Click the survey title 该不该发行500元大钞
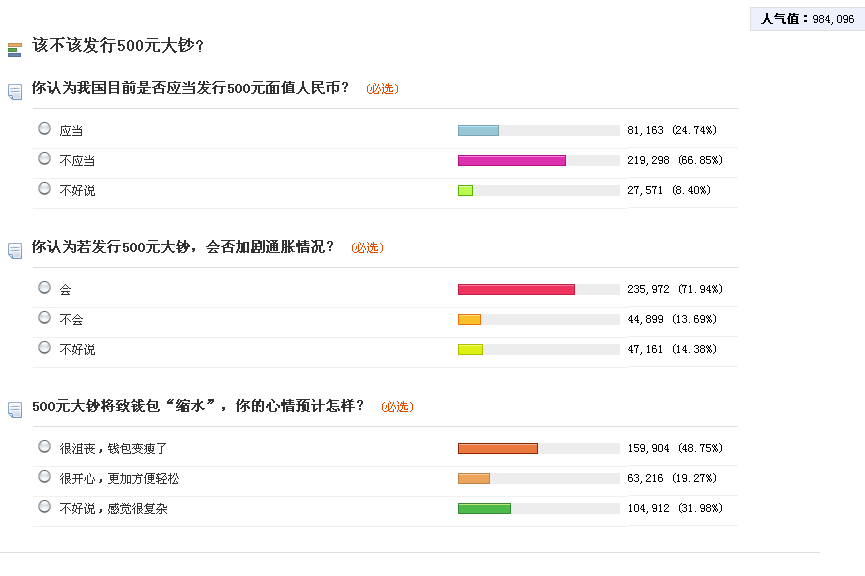 [118, 46]
